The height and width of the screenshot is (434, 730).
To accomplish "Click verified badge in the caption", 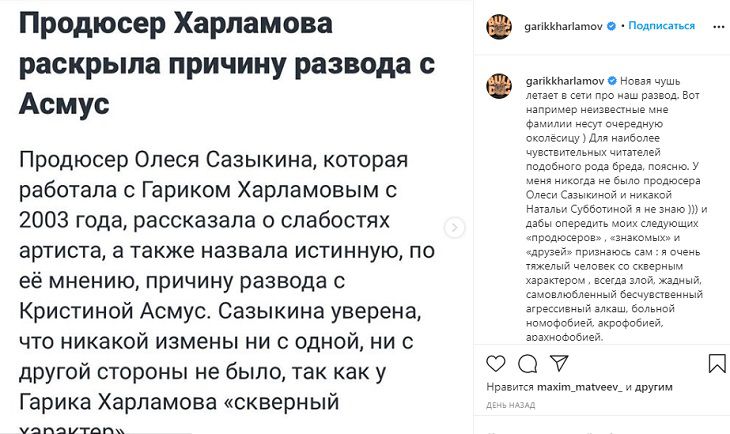I will tap(611, 79).
